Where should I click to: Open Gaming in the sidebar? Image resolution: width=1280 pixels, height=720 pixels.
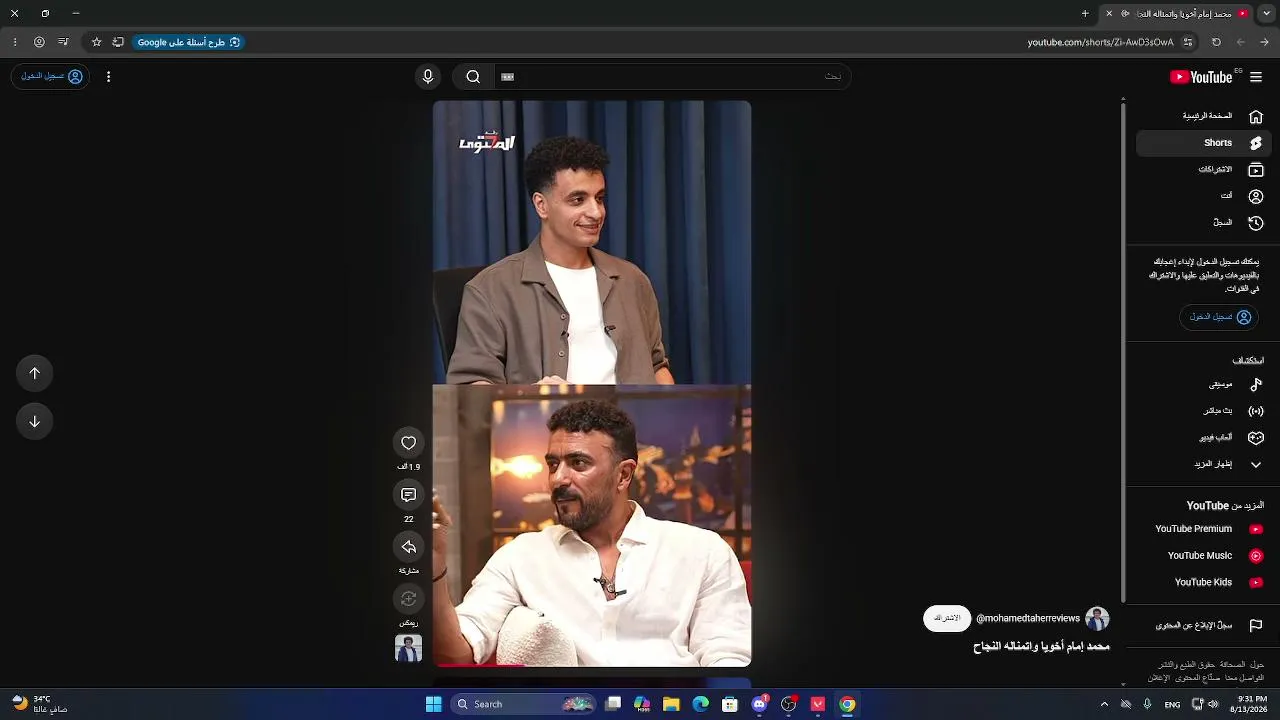click(x=1204, y=438)
